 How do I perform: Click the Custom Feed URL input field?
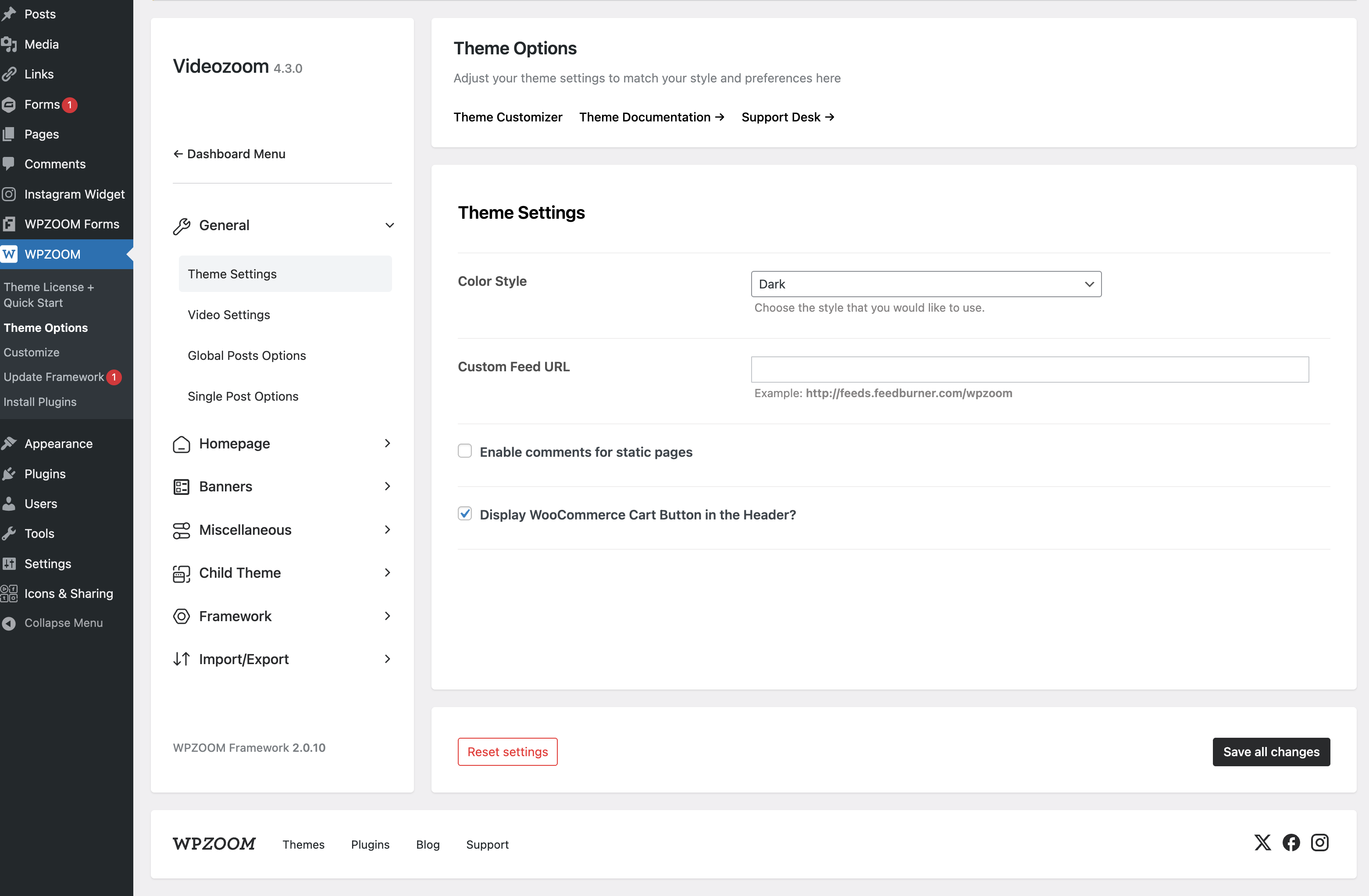click(x=1029, y=369)
